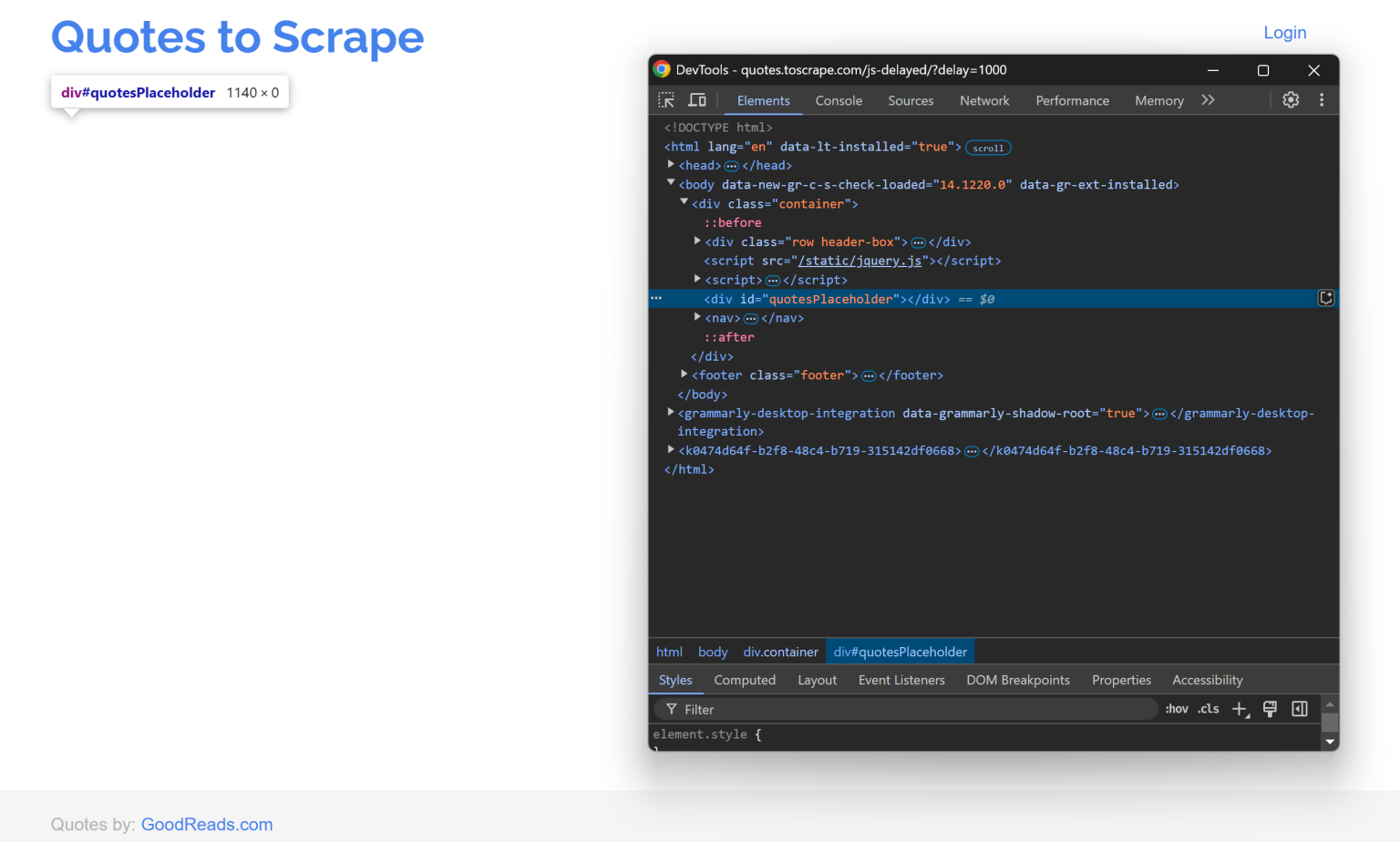Screen dimensions: 1400x842
Task: Open the computed styles sidebar icon
Action: click(x=1300, y=709)
